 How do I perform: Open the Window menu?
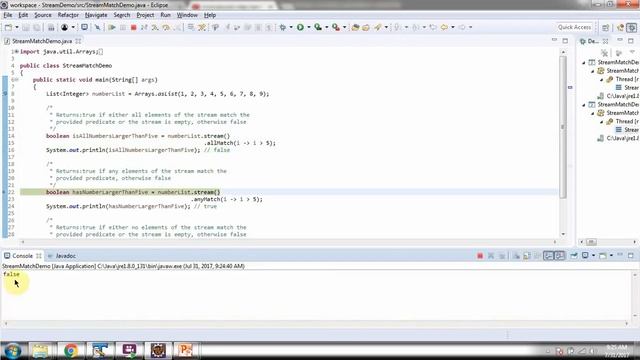[187, 15]
